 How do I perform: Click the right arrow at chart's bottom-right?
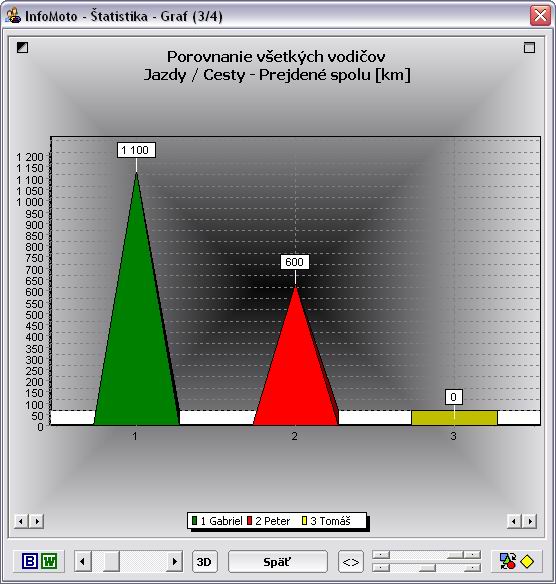click(530, 521)
